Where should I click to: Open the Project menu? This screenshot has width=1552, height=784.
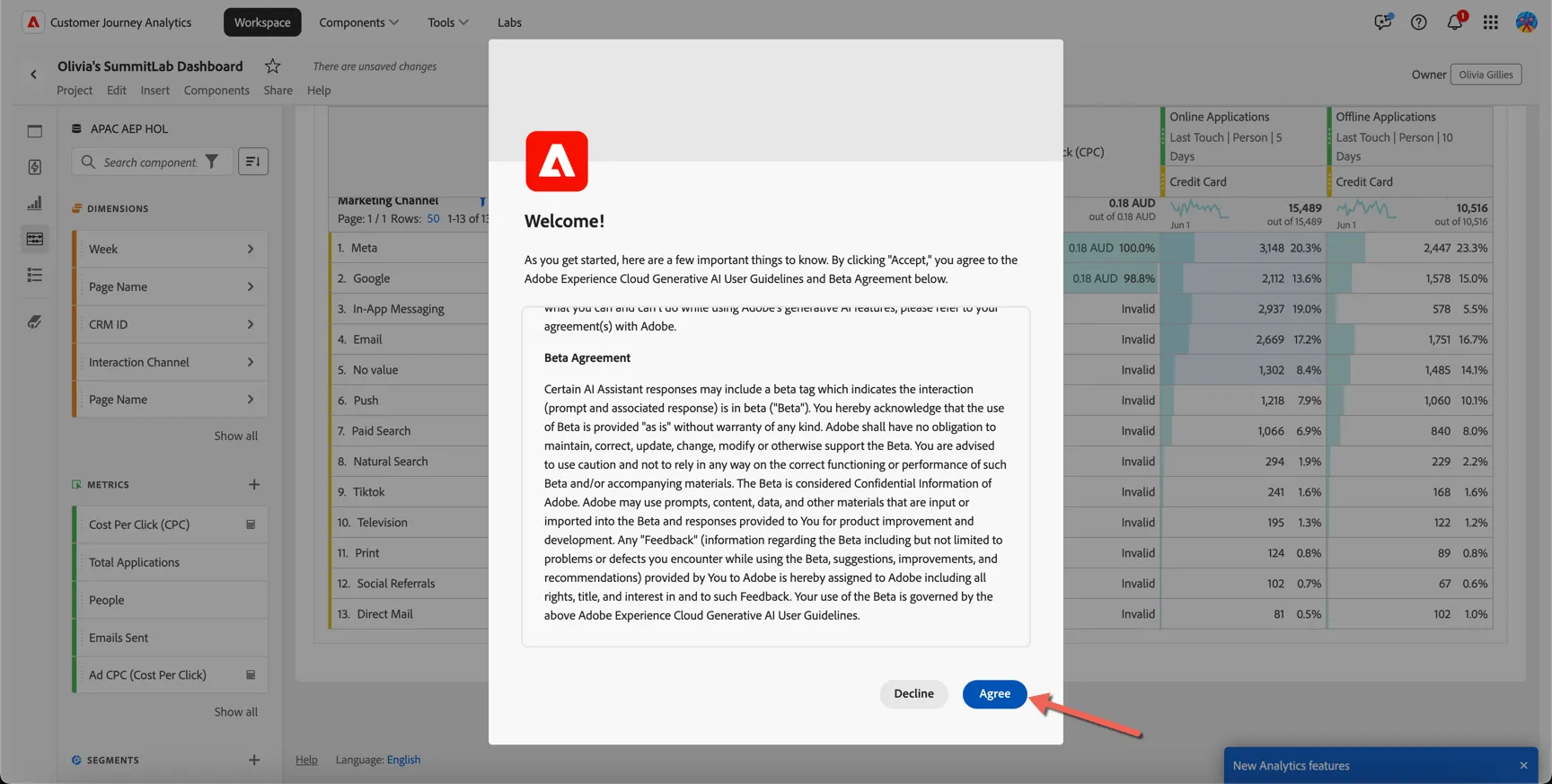click(x=75, y=90)
